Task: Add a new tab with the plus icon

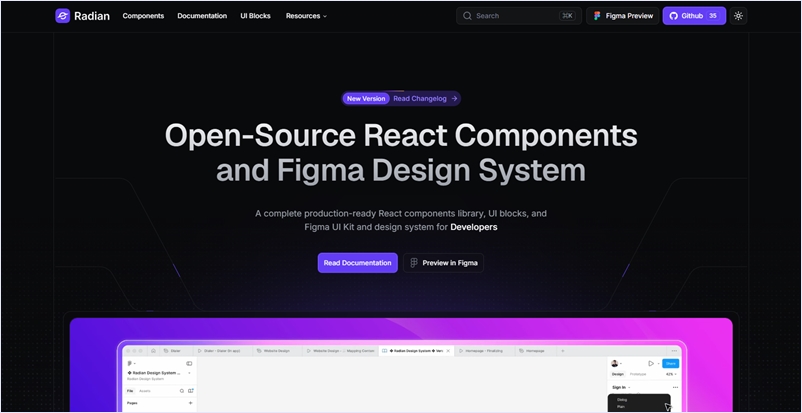Action: pyautogui.click(x=563, y=351)
